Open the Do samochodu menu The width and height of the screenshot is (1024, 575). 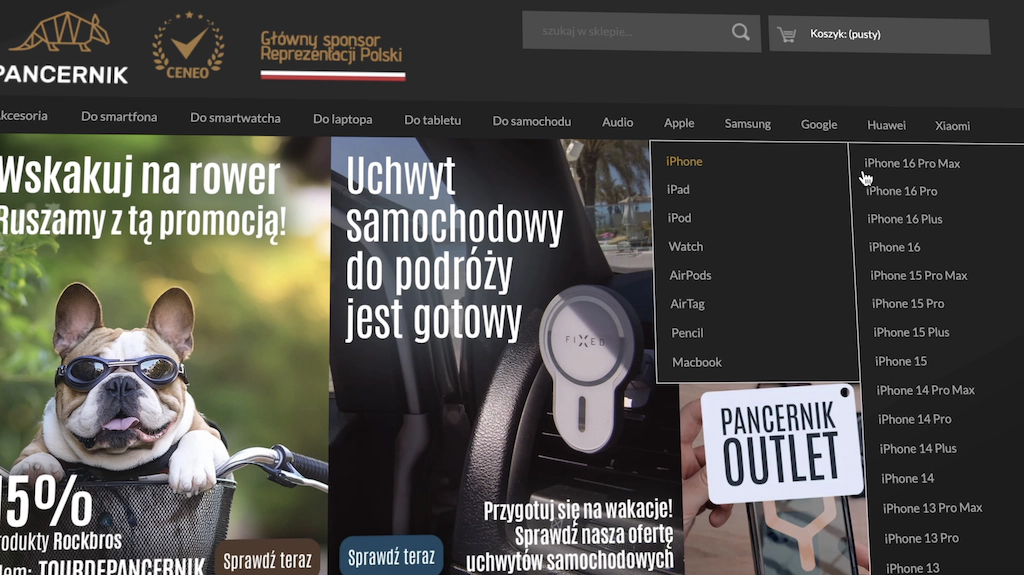pos(532,122)
